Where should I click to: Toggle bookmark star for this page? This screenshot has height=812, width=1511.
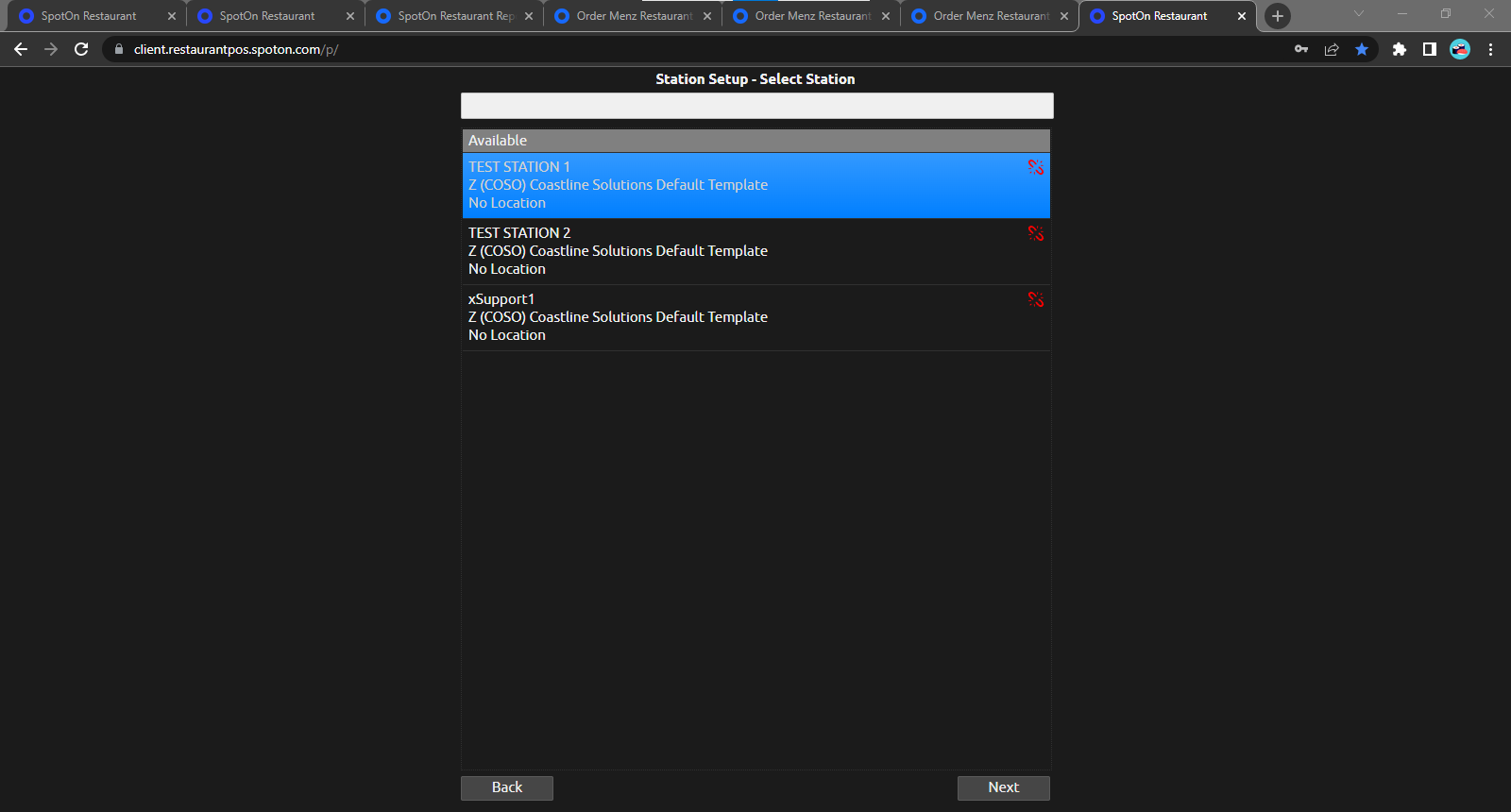1362,49
